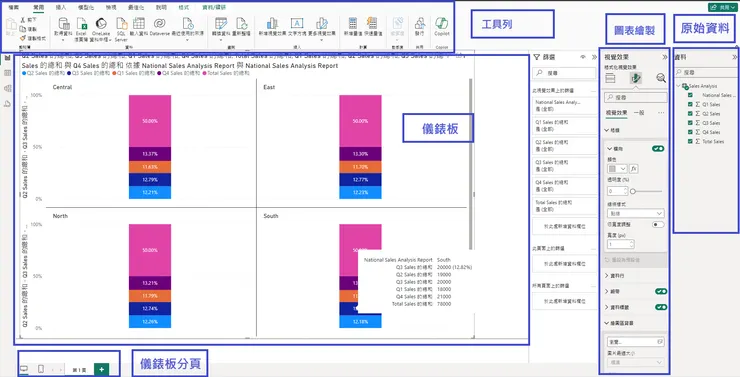Viewport: 740px width, 377px height.
Task: Connect to SQL Server source
Action: pos(121,28)
